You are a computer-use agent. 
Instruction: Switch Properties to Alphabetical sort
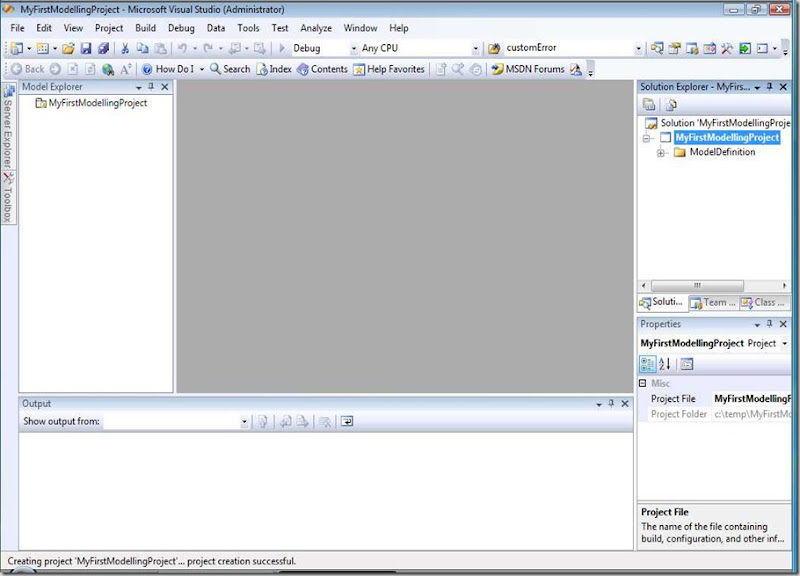tap(665, 364)
